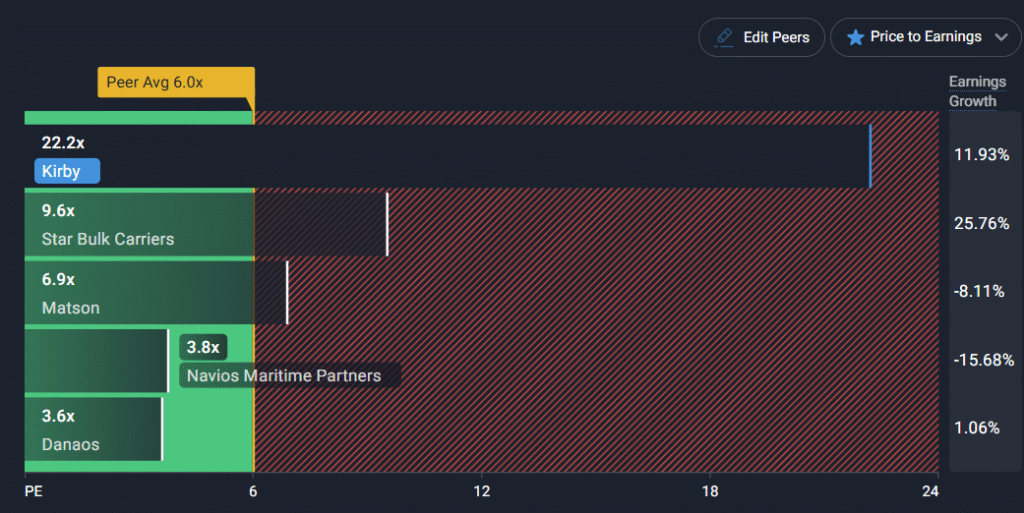Image resolution: width=1024 pixels, height=513 pixels.
Task: Click the star icon beside Price to Earnings
Action: click(x=855, y=37)
